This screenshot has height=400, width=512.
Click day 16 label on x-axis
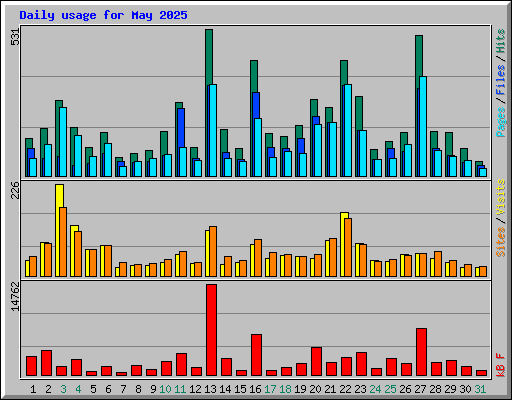coord(255,389)
